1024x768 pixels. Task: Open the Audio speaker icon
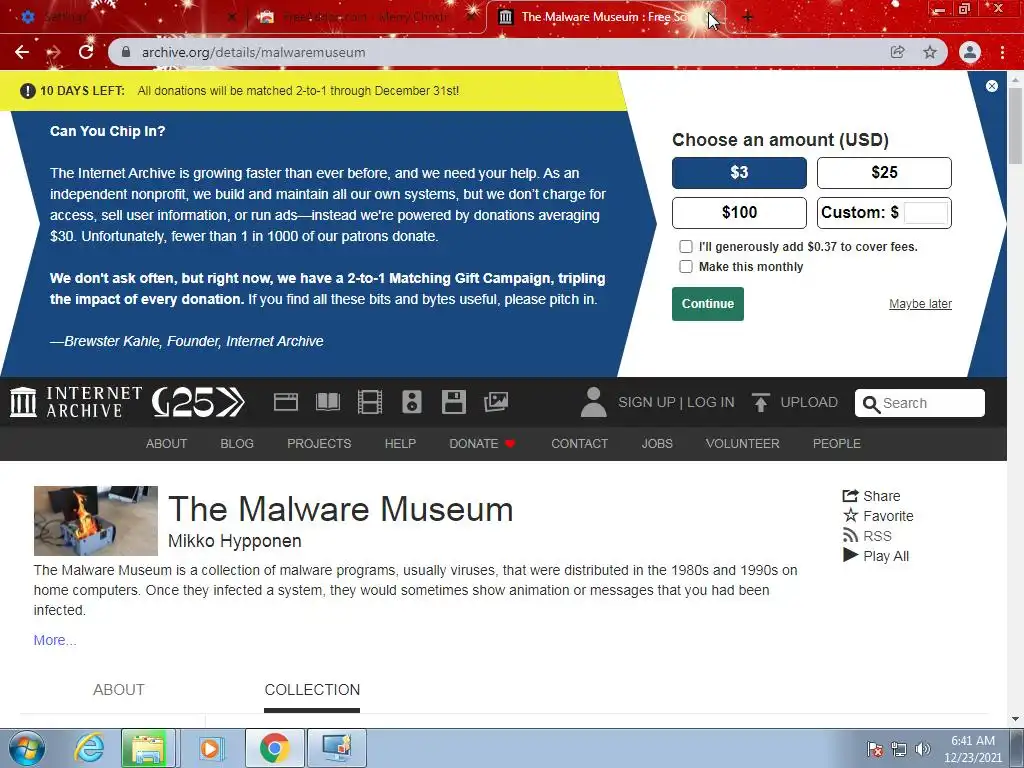pyautogui.click(x=411, y=402)
